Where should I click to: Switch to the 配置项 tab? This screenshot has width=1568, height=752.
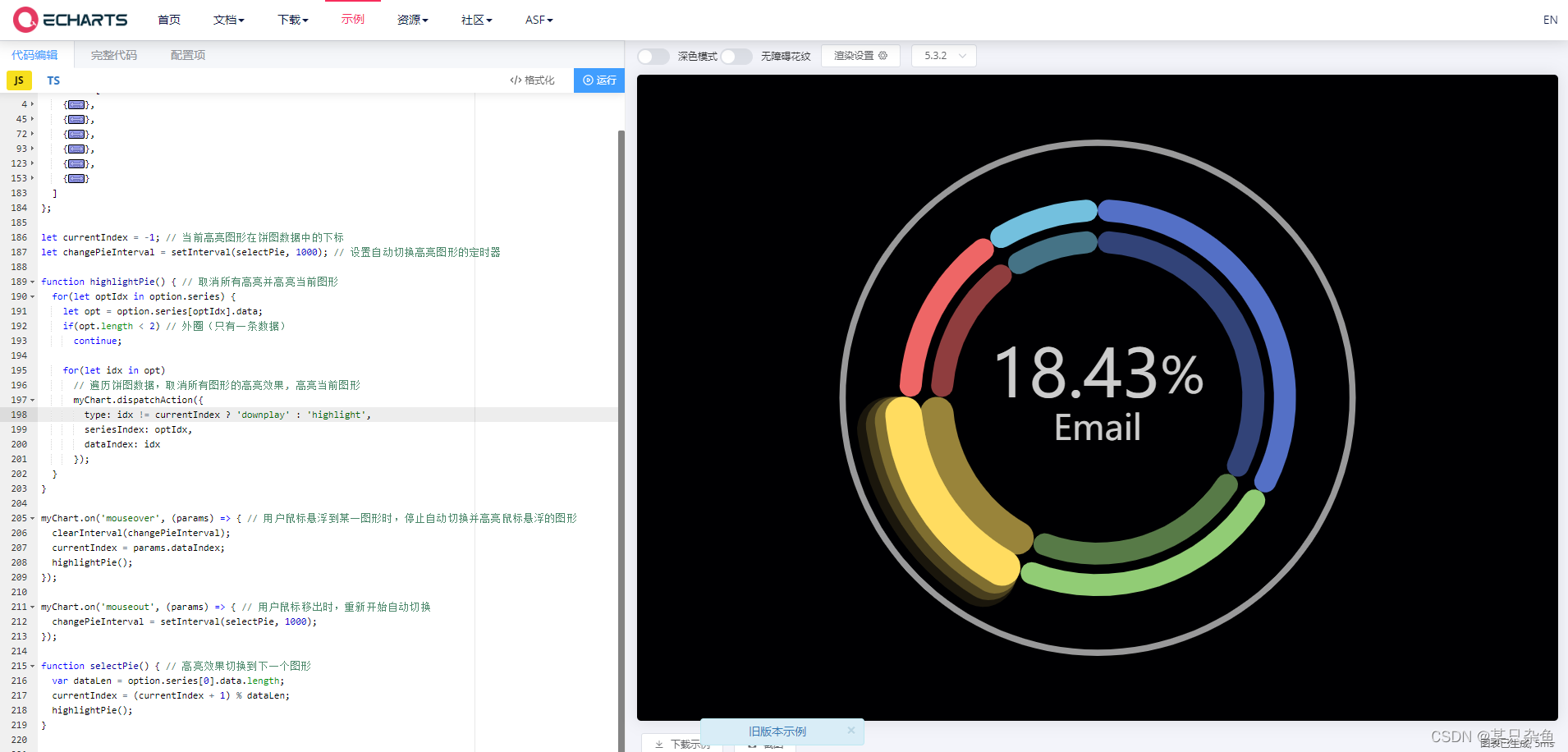(x=188, y=55)
